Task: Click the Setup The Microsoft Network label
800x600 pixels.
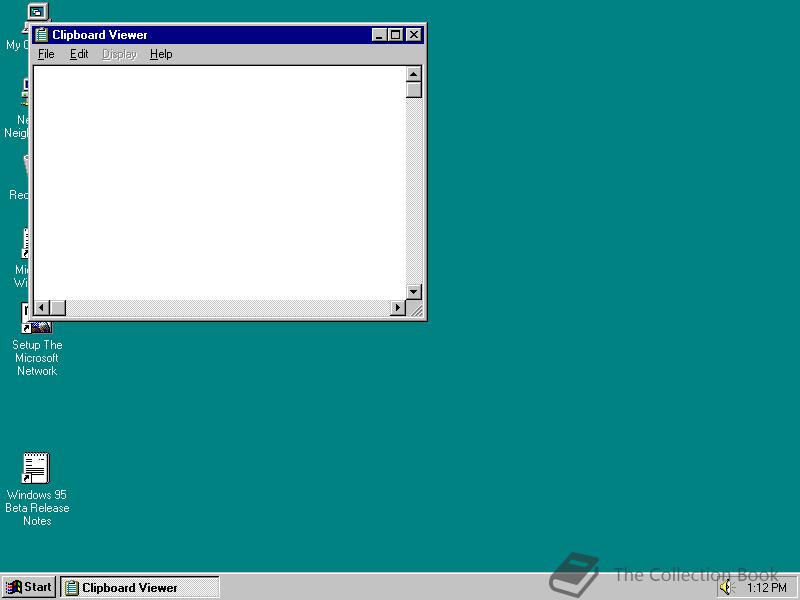Action: pos(37,358)
